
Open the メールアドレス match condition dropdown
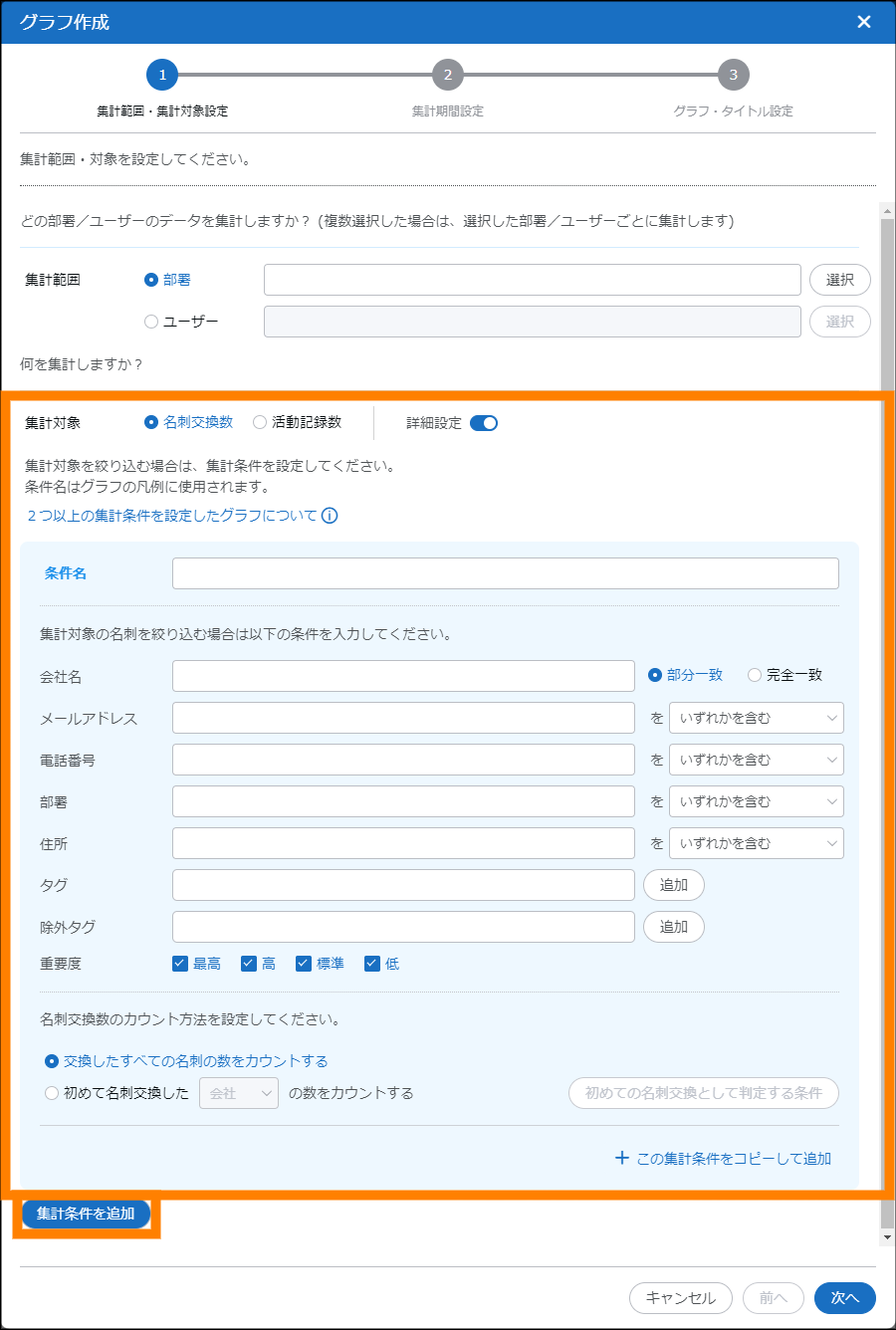(x=757, y=718)
